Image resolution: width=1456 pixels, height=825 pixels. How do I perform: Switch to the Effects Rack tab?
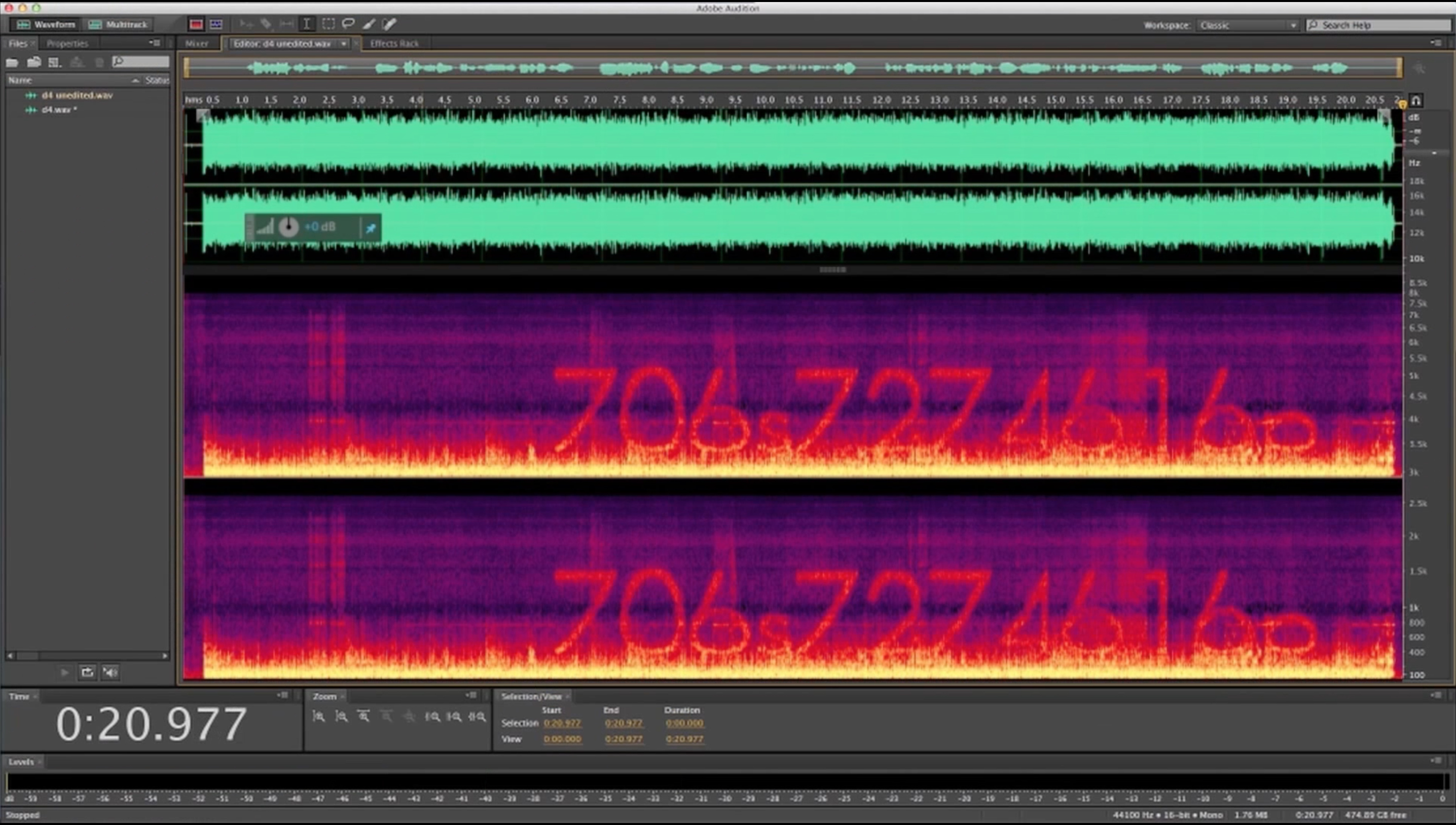click(x=394, y=44)
